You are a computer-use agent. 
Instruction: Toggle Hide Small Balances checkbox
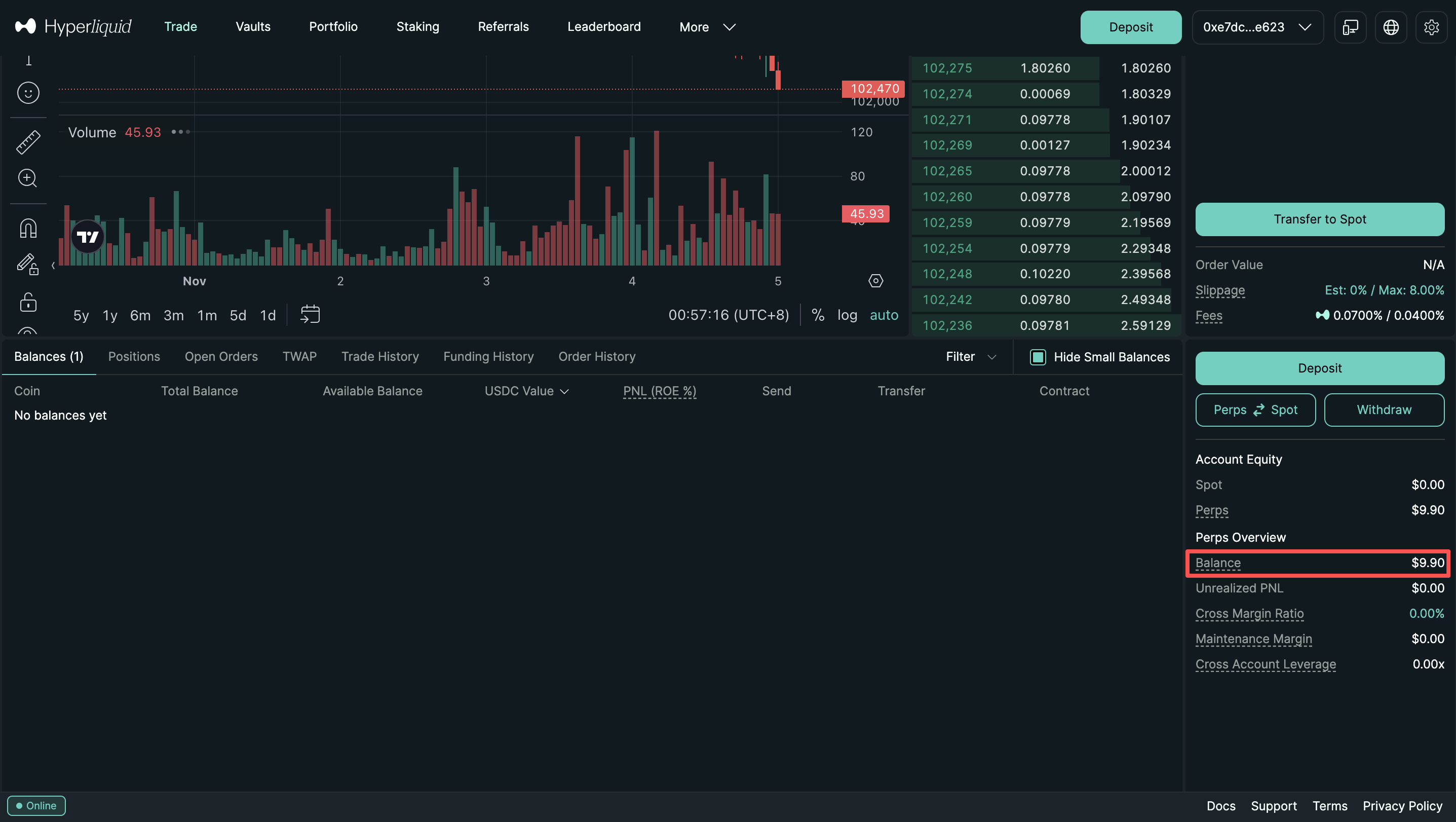[1038, 357]
